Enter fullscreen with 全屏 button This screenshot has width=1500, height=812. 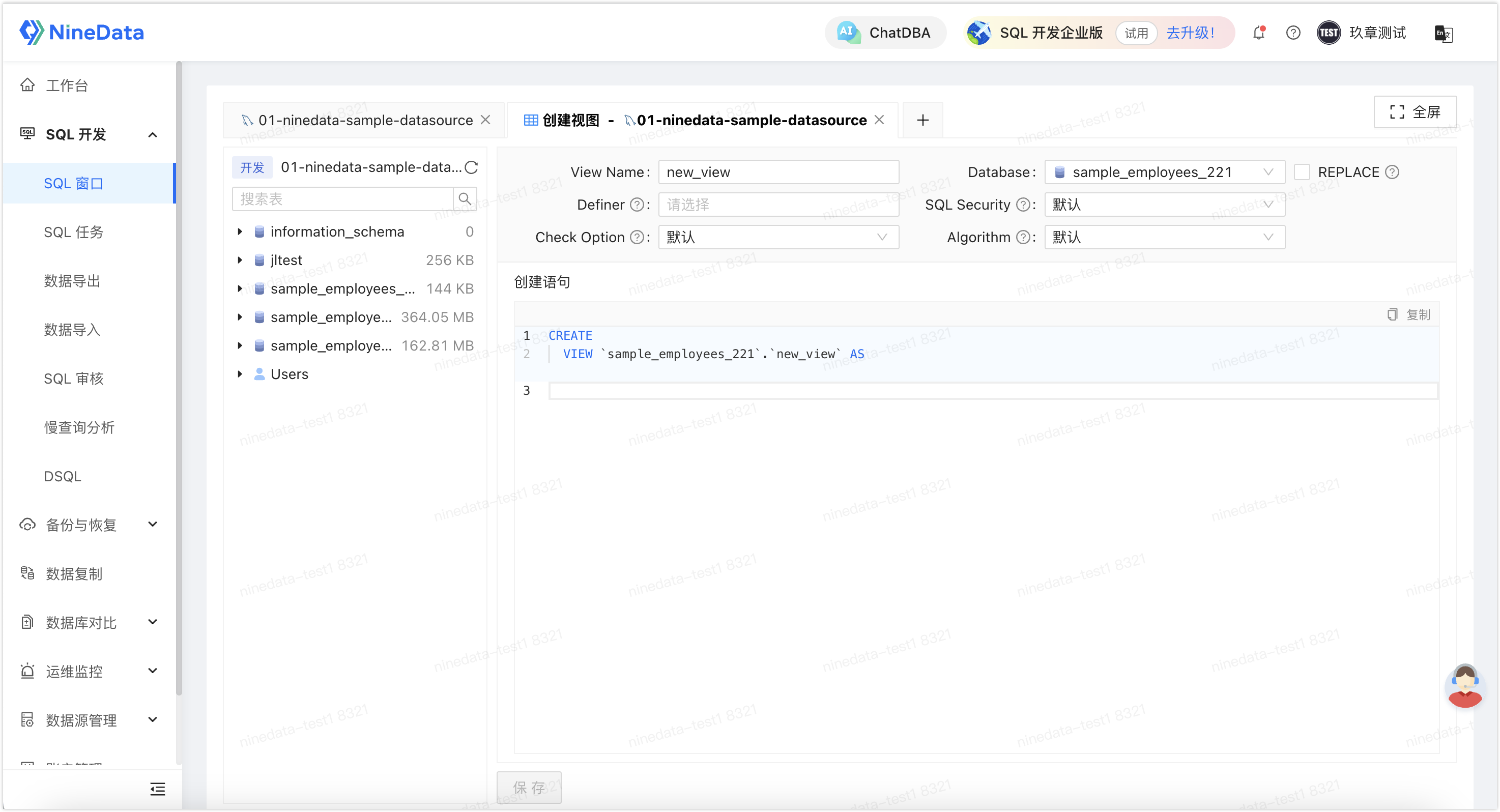(1415, 112)
